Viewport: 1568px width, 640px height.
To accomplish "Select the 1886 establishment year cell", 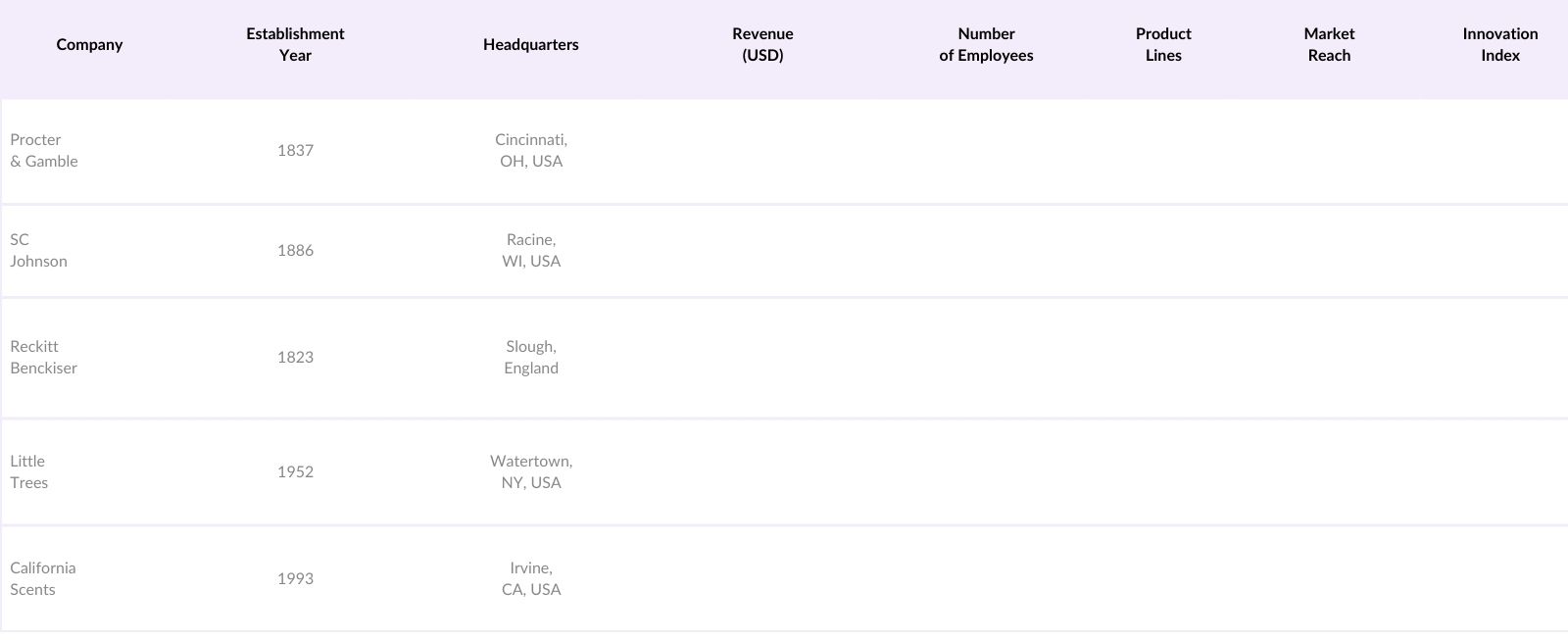I will 295,251.
